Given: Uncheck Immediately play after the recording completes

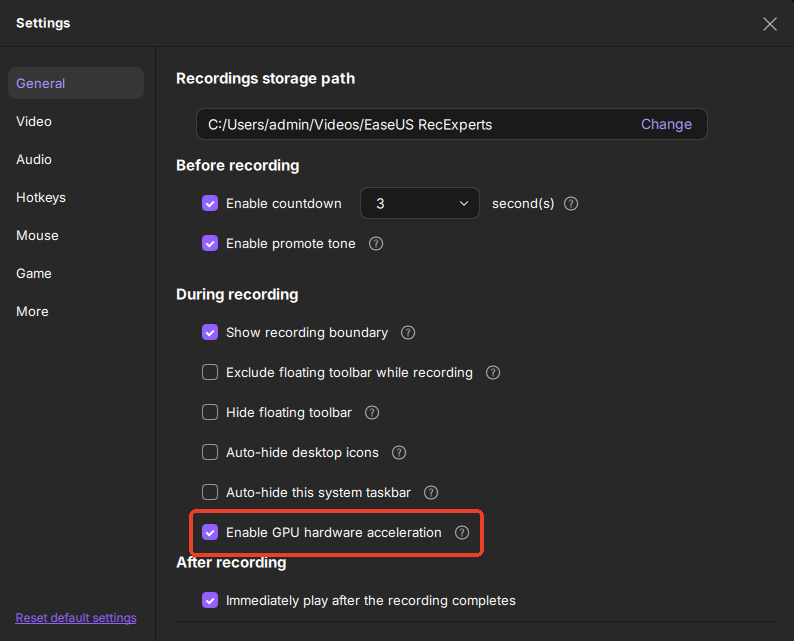Looking at the screenshot, I should (210, 600).
